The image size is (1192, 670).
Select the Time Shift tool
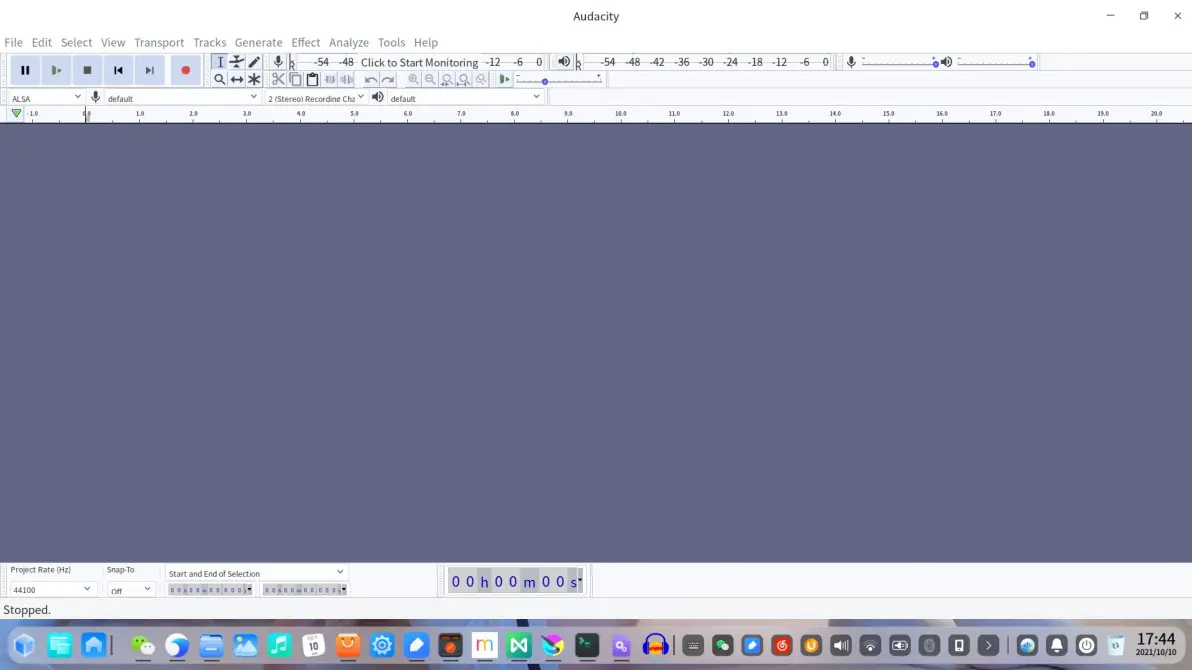click(x=237, y=79)
